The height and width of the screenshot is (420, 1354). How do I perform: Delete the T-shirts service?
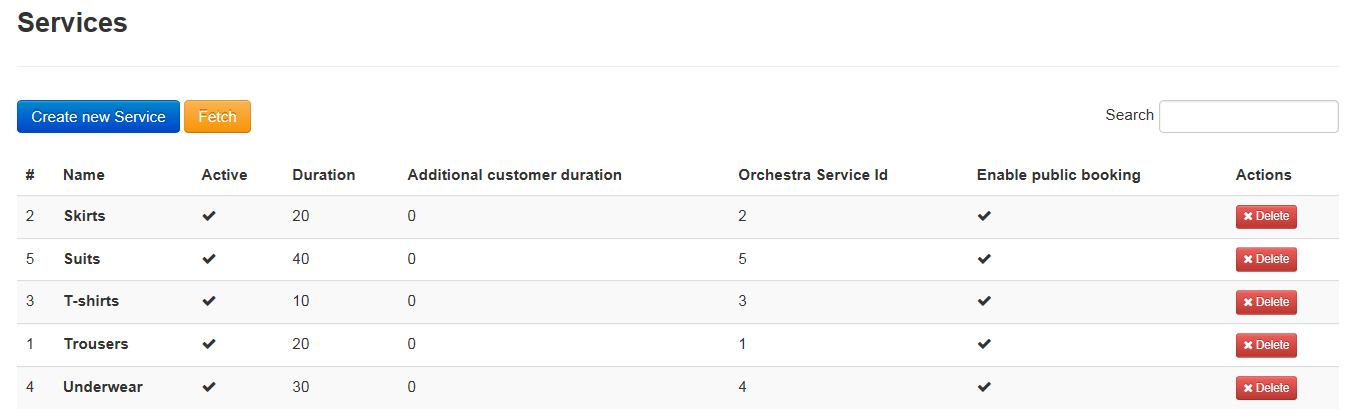pyautogui.click(x=1266, y=302)
